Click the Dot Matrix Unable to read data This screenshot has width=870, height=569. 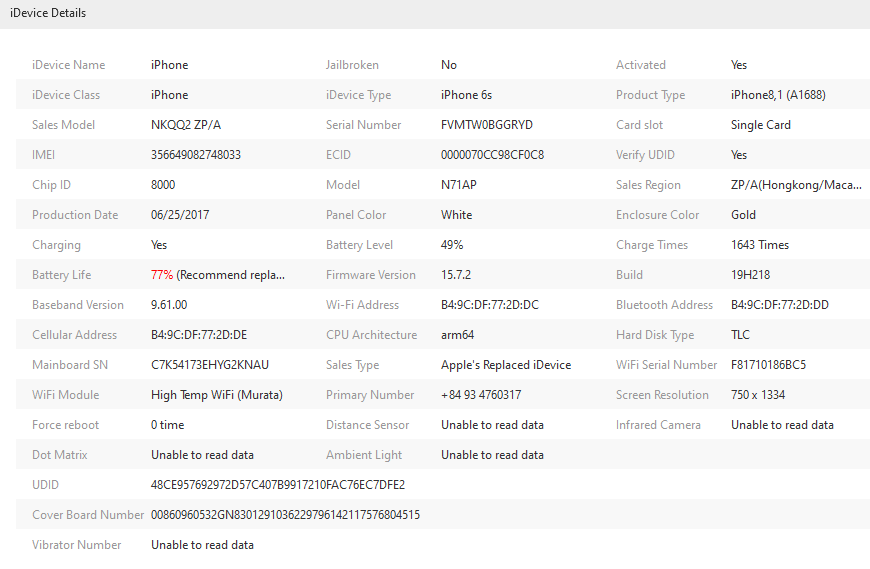click(x=202, y=454)
